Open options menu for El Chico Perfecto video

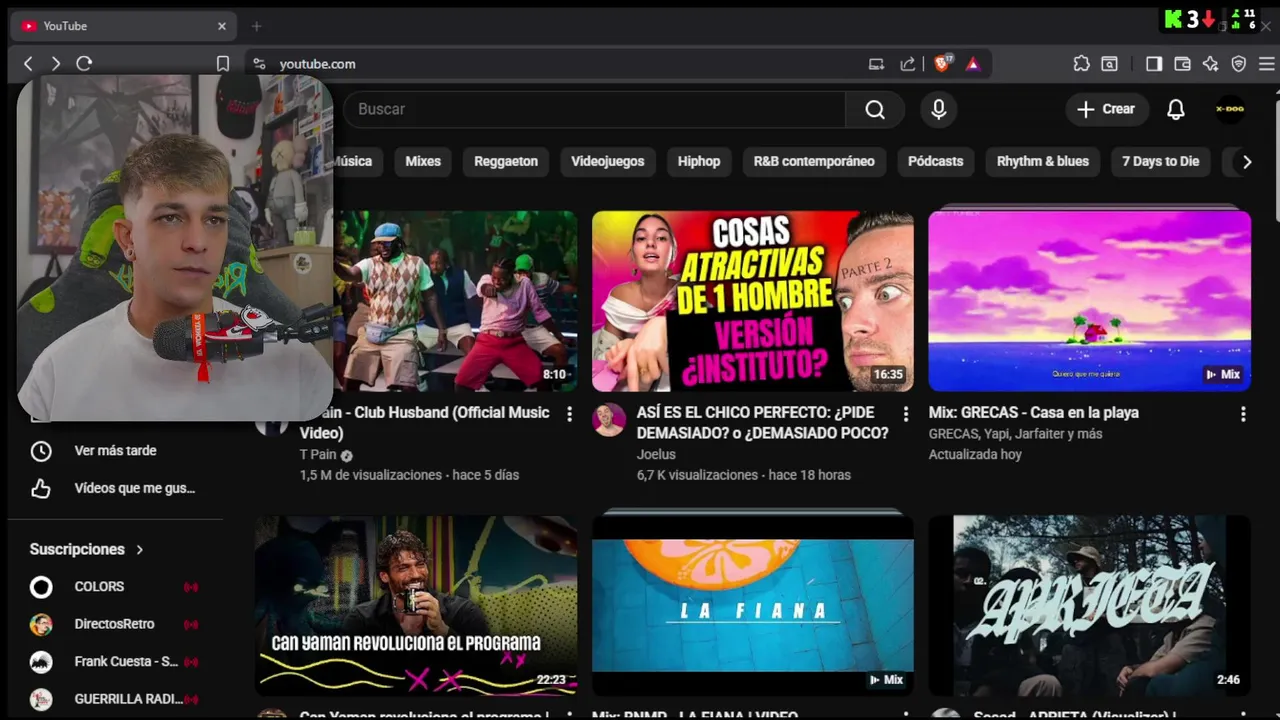pos(906,413)
